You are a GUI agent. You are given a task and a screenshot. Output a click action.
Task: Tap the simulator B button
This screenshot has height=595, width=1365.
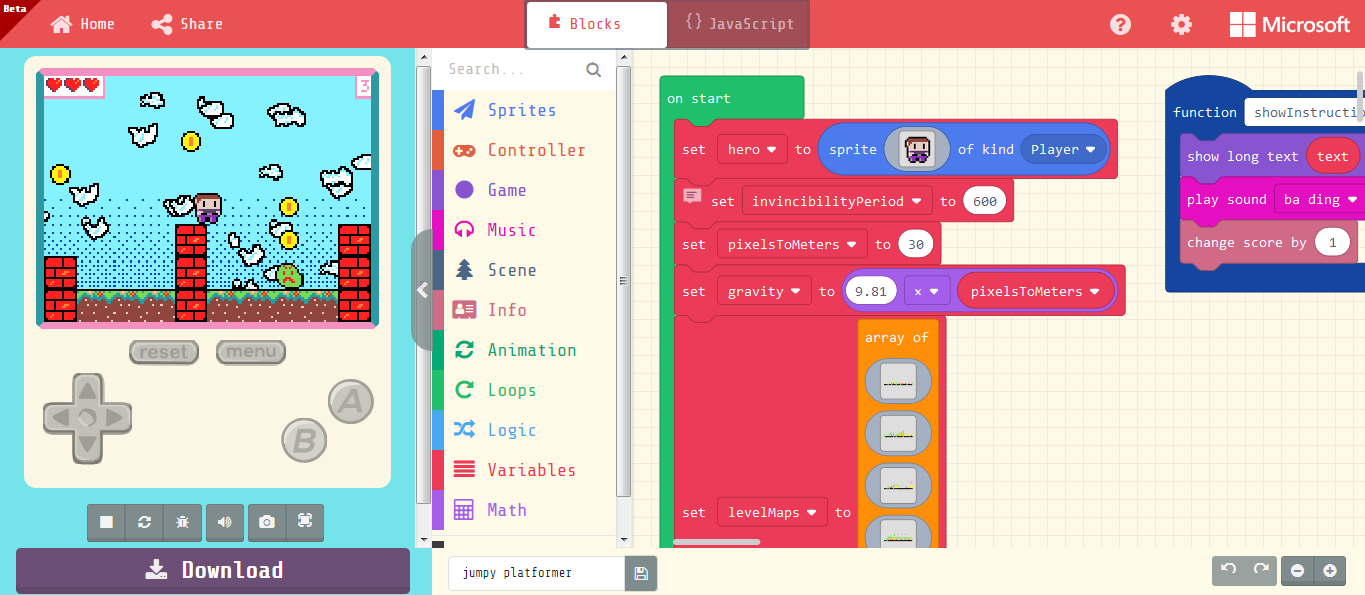click(305, 440)
